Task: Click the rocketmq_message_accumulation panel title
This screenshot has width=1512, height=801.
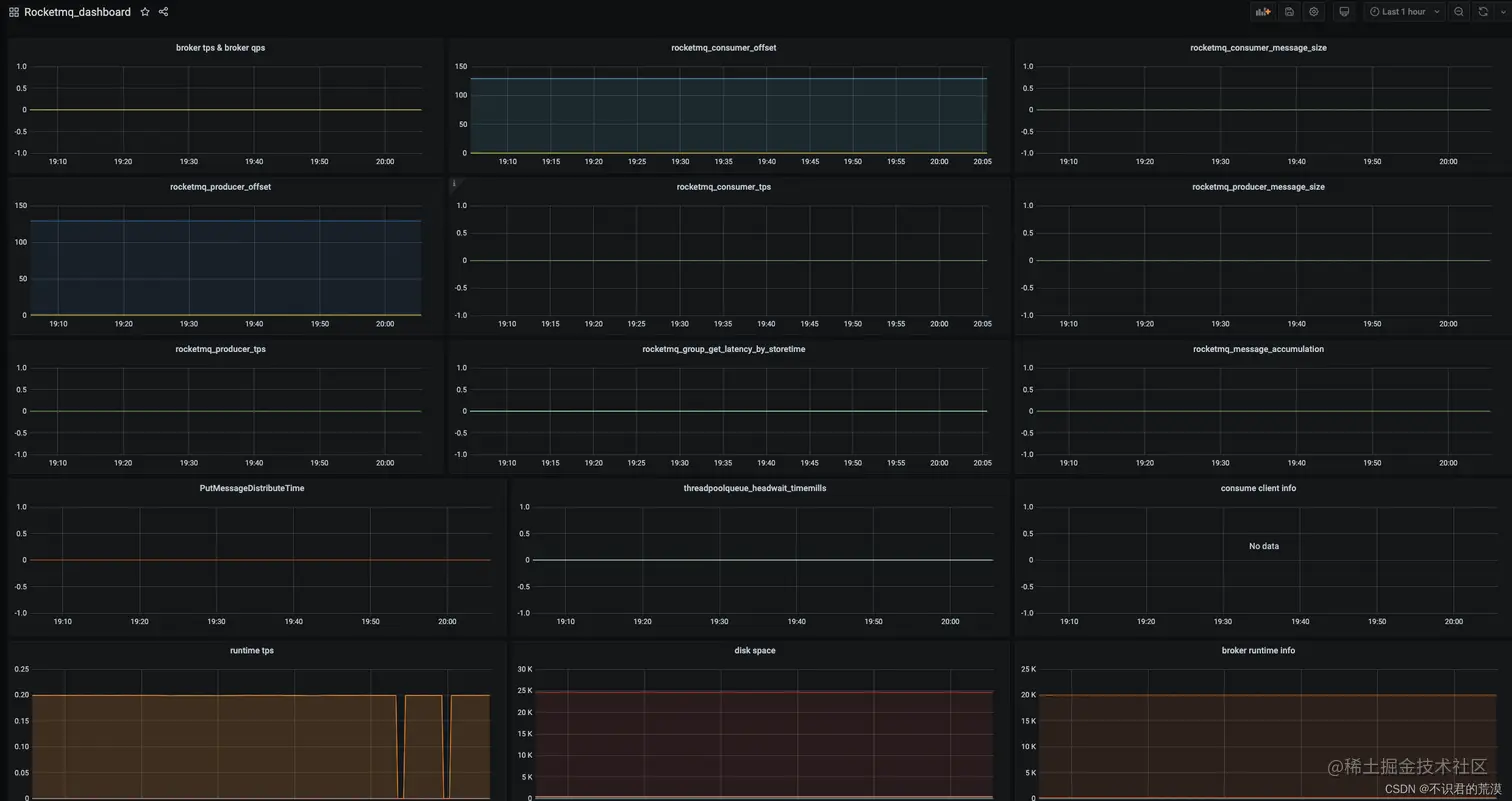Action: 1258,349
